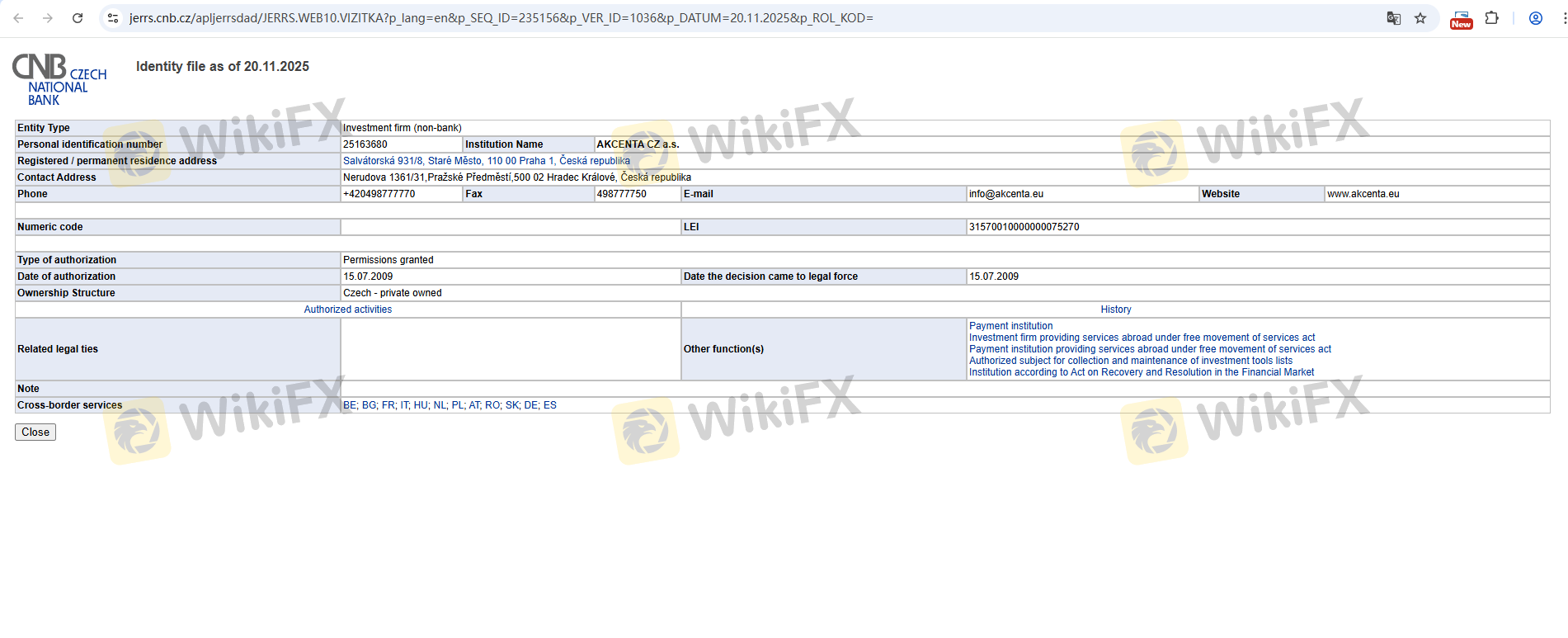The height and width of the screenshot is (638, 1568).
Task: Open the red New extension icon
Action: 1462,19
